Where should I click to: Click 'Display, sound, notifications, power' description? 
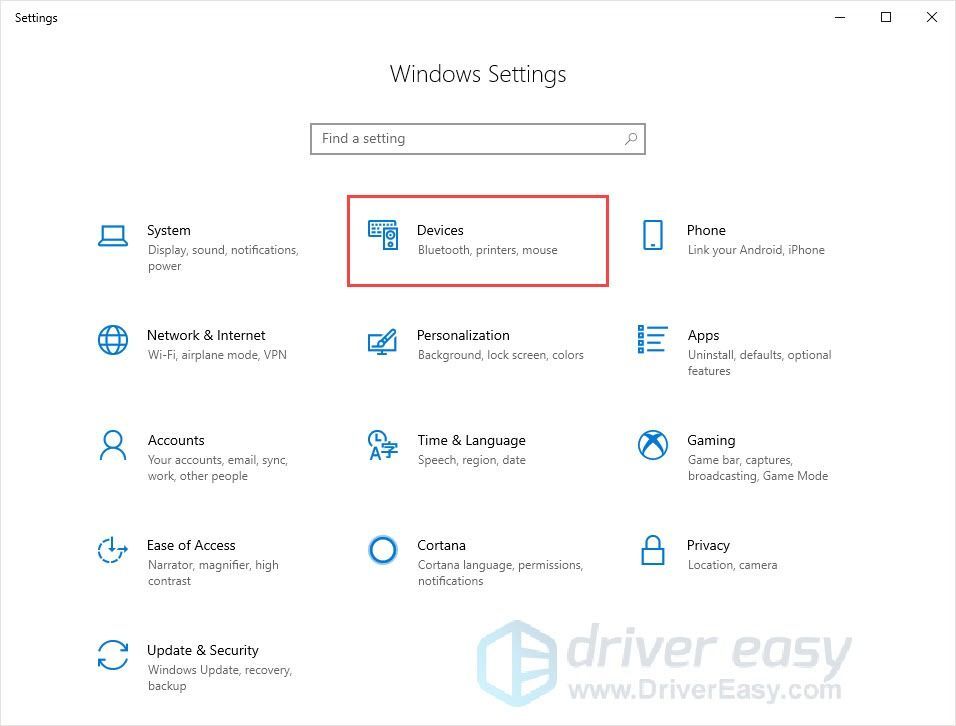[223, 258]
